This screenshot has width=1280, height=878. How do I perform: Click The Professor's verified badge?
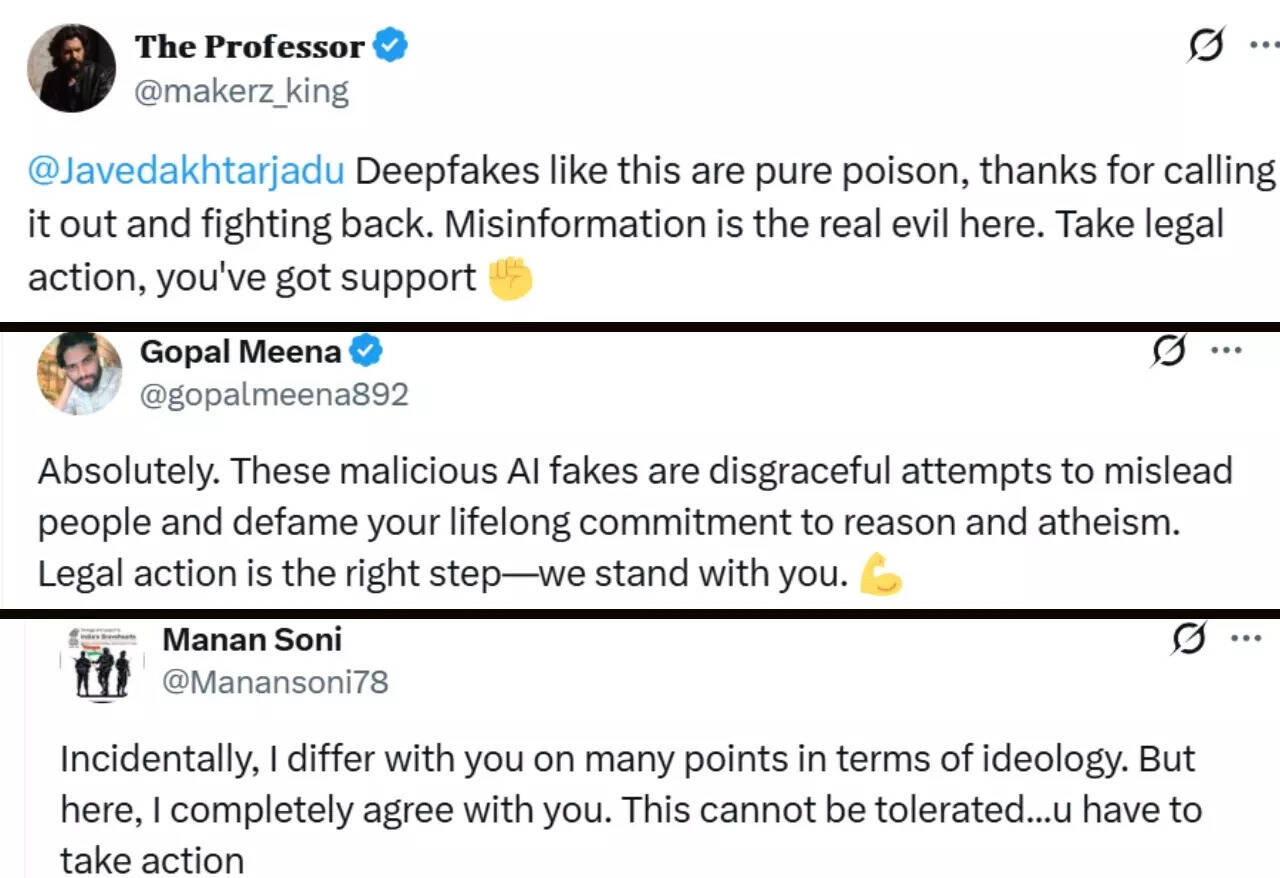pos(390,47)
